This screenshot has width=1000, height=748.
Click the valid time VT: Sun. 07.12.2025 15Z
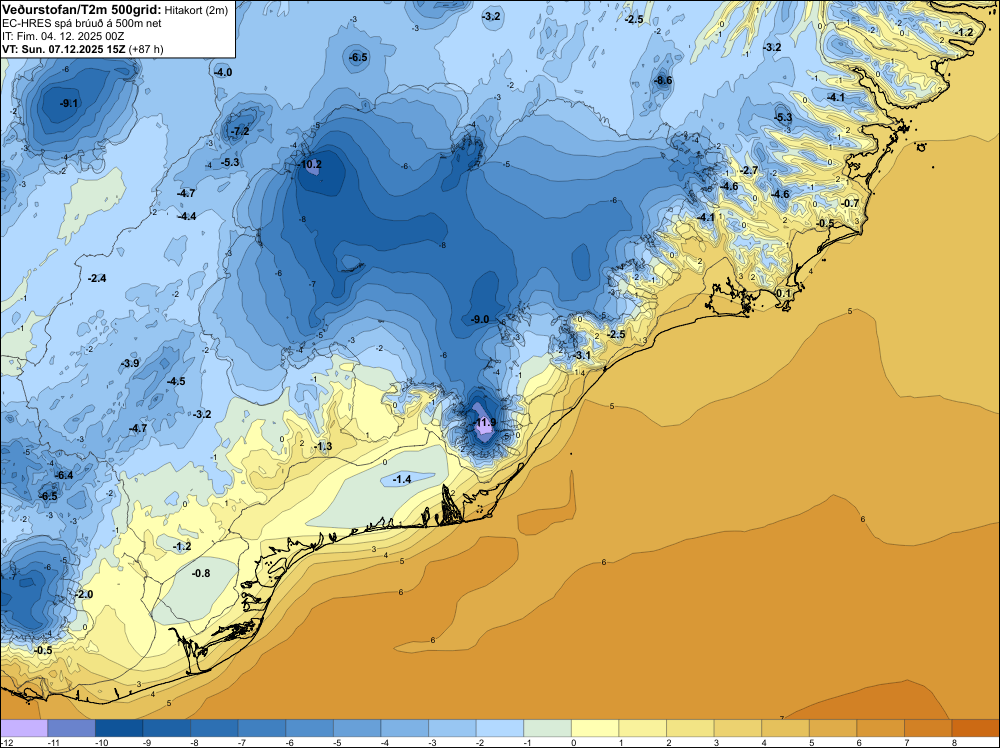pyautogui.click(x=64, y=49)
